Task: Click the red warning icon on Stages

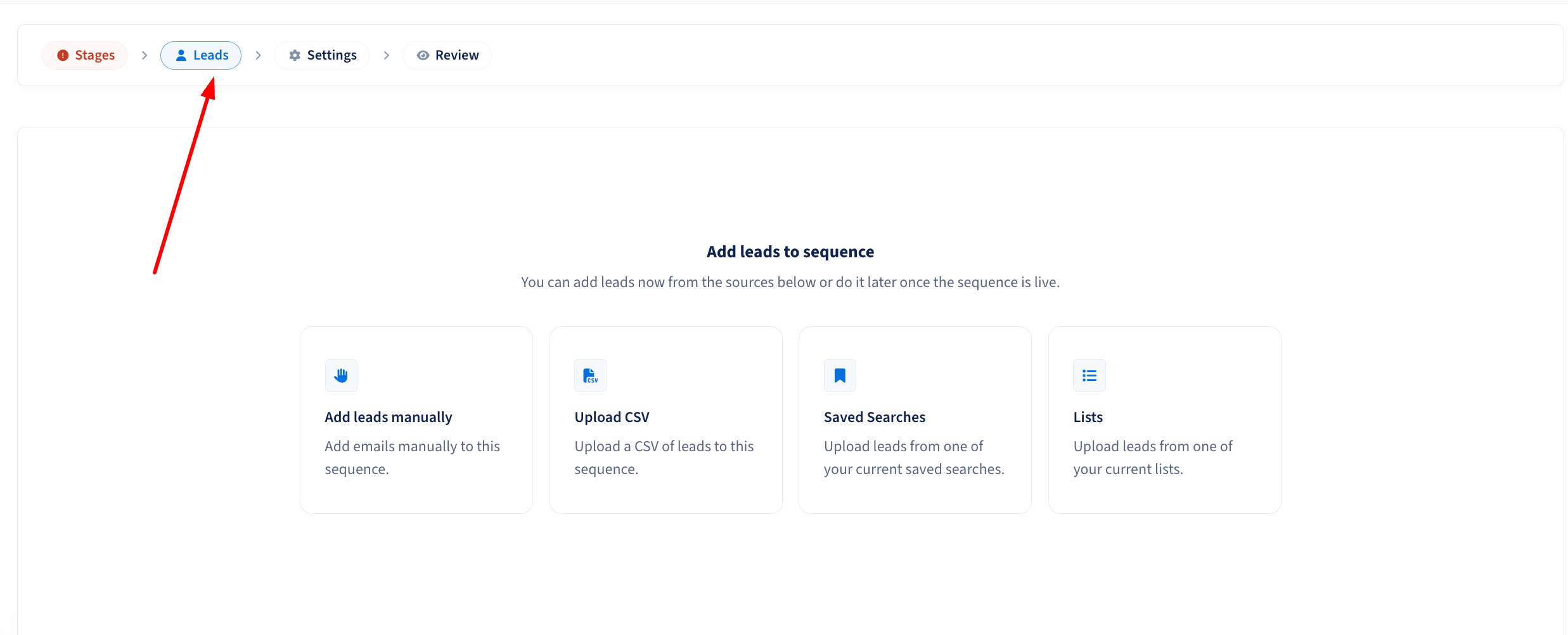Action: click(x=63, y=56)
